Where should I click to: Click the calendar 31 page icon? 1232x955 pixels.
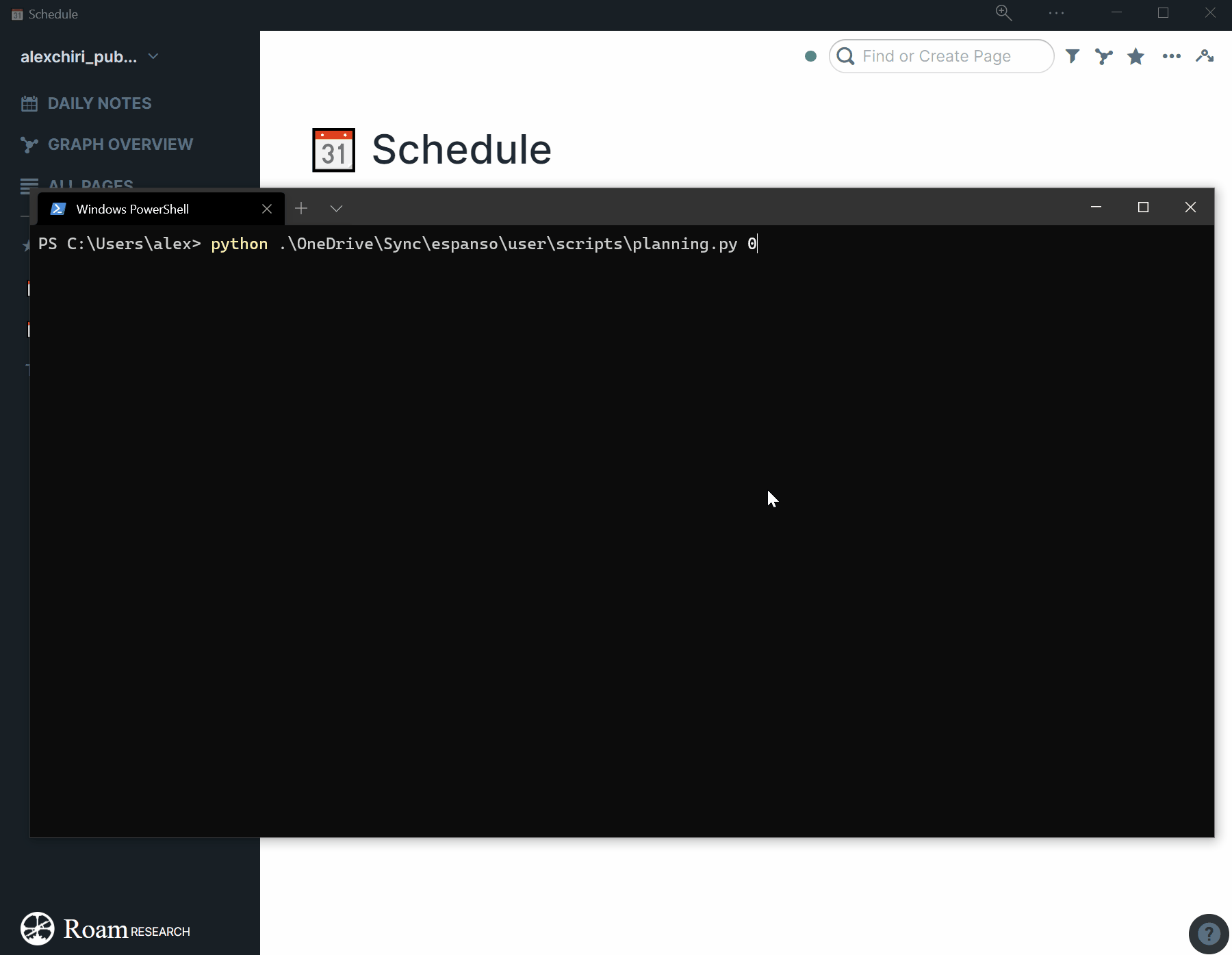tap(333, 150)
